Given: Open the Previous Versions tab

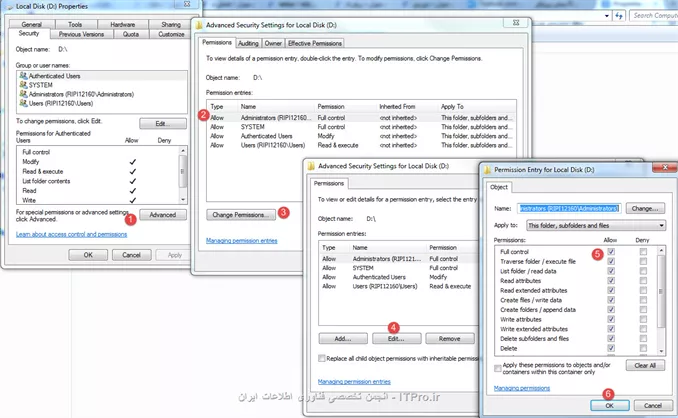Looking at the screenshot, I should pyautogui.click(x=82, y=34).
